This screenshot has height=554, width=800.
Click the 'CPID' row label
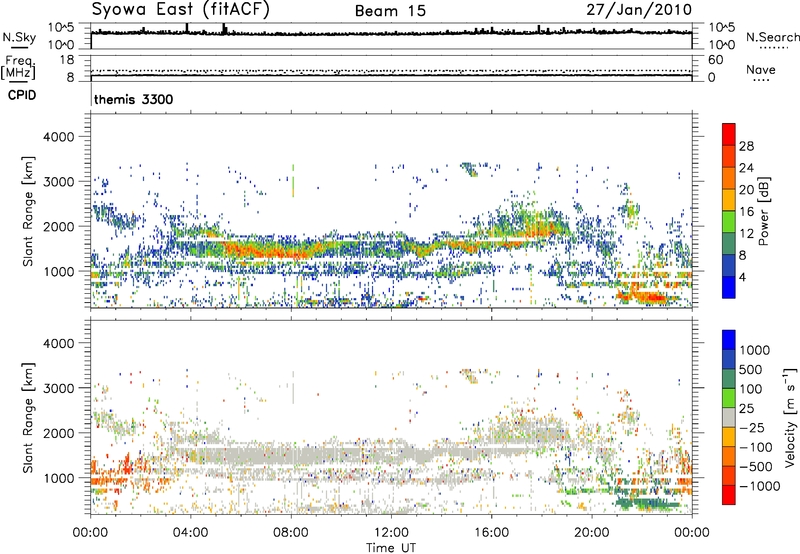tap(22, 95)
